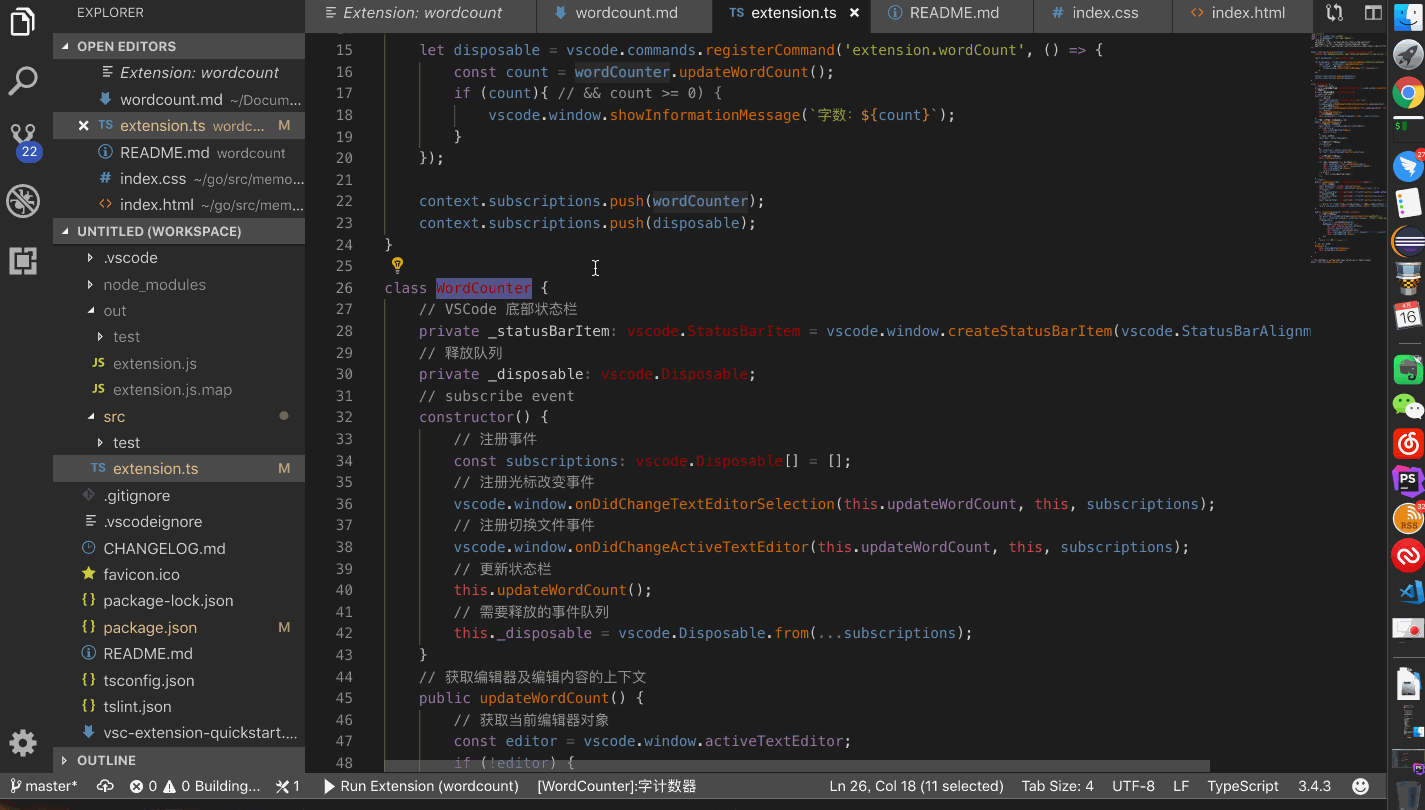The width and height of the screenshot is (1425, 810).
Task: Expand the test folder under src
Action: [179, 442]
